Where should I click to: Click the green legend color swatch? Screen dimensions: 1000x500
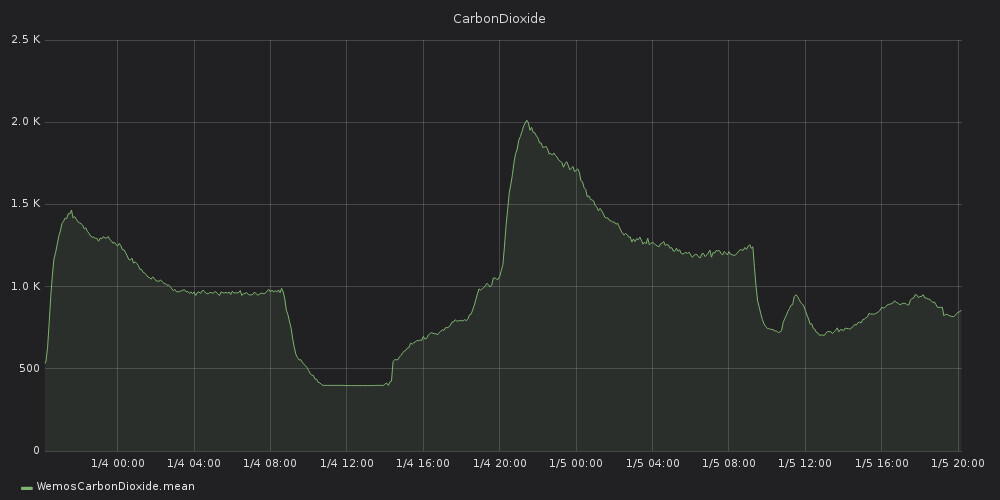pos(26,488)
